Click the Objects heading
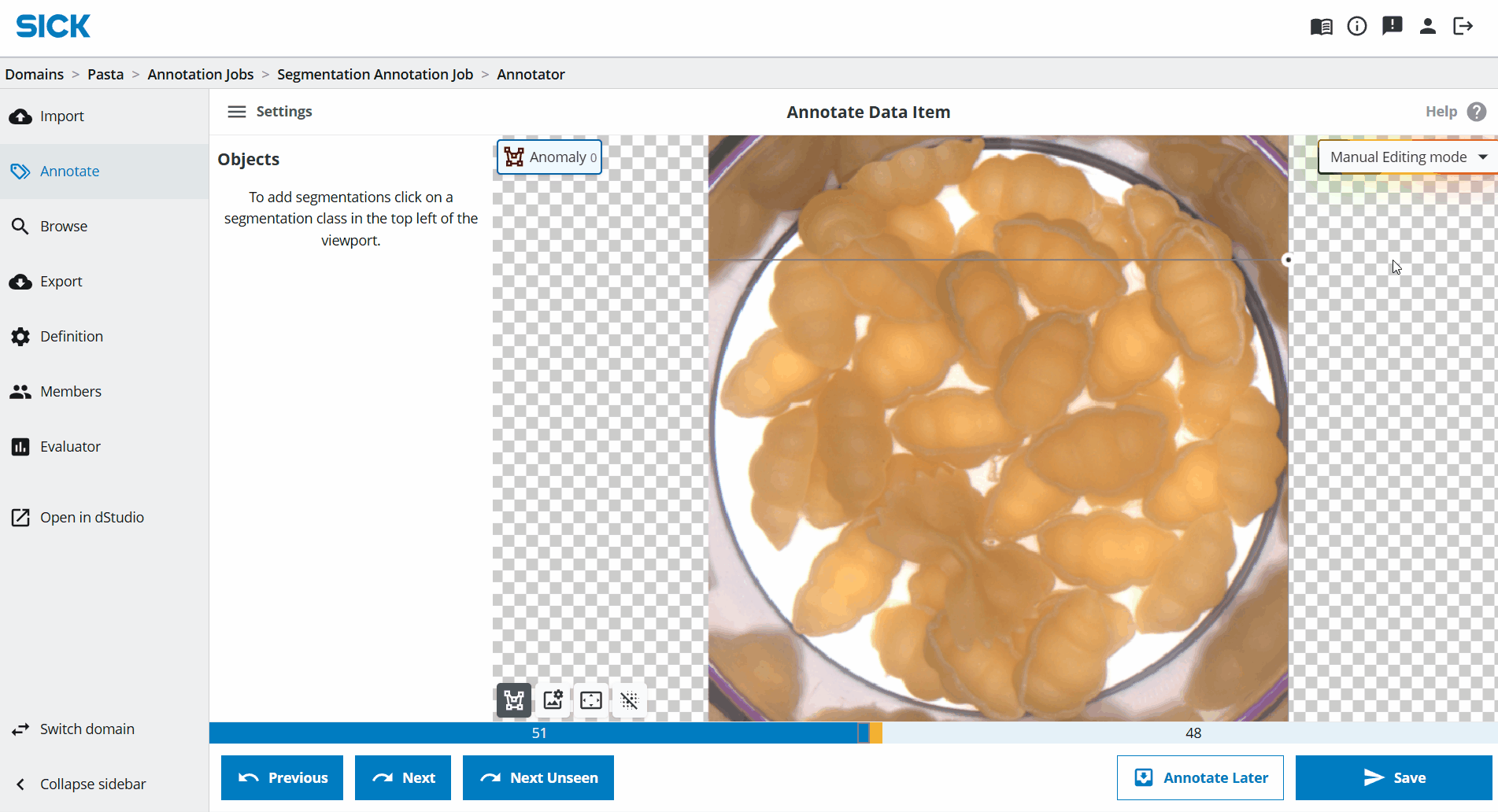Screen dimensions: 1498x812 pyautogui.click(x=249, y=159)
